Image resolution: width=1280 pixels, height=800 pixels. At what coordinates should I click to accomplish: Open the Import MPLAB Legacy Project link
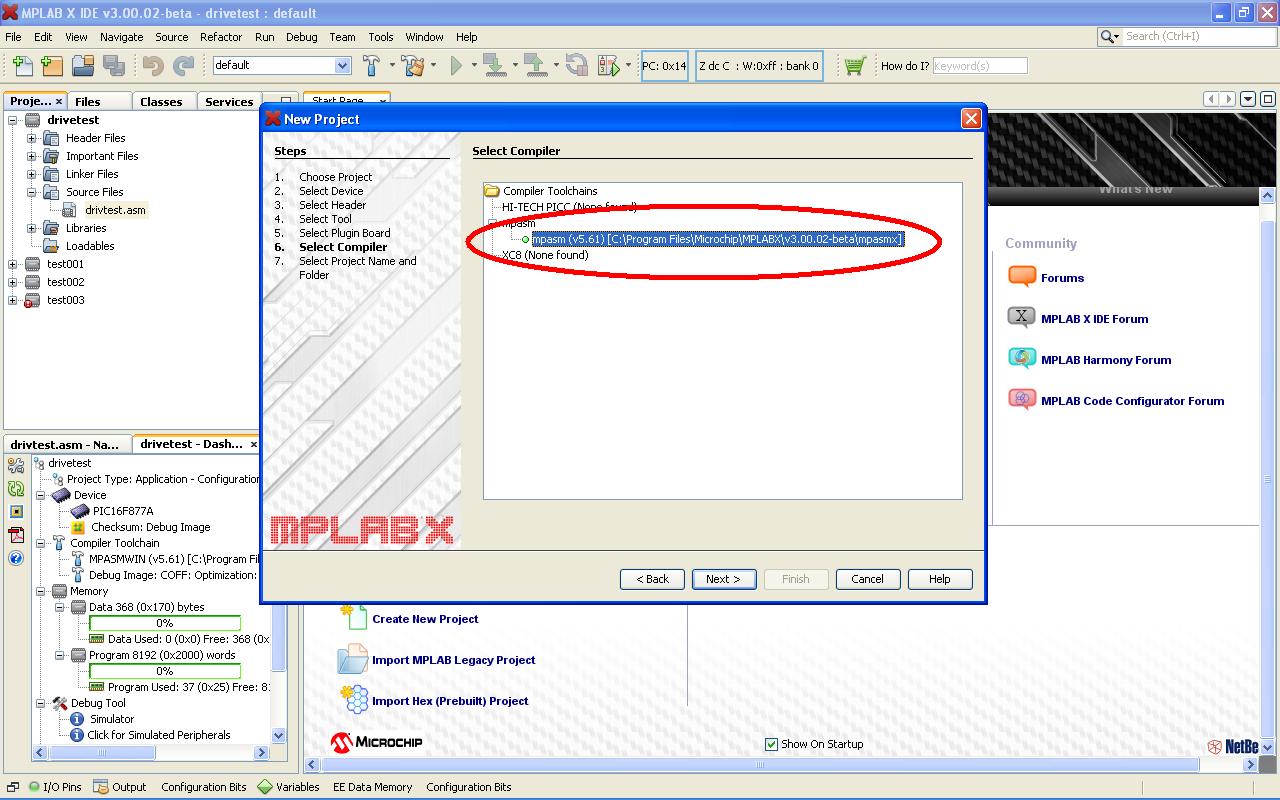point(453,660)
